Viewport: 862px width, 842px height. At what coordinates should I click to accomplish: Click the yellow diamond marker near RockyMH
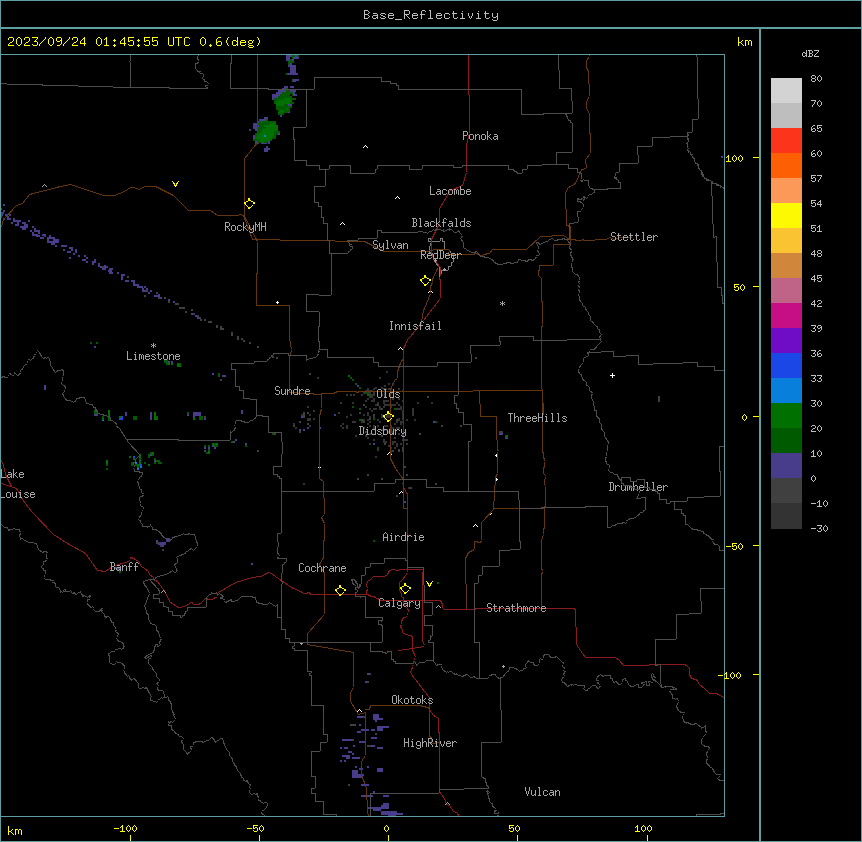tap(250, 204)
